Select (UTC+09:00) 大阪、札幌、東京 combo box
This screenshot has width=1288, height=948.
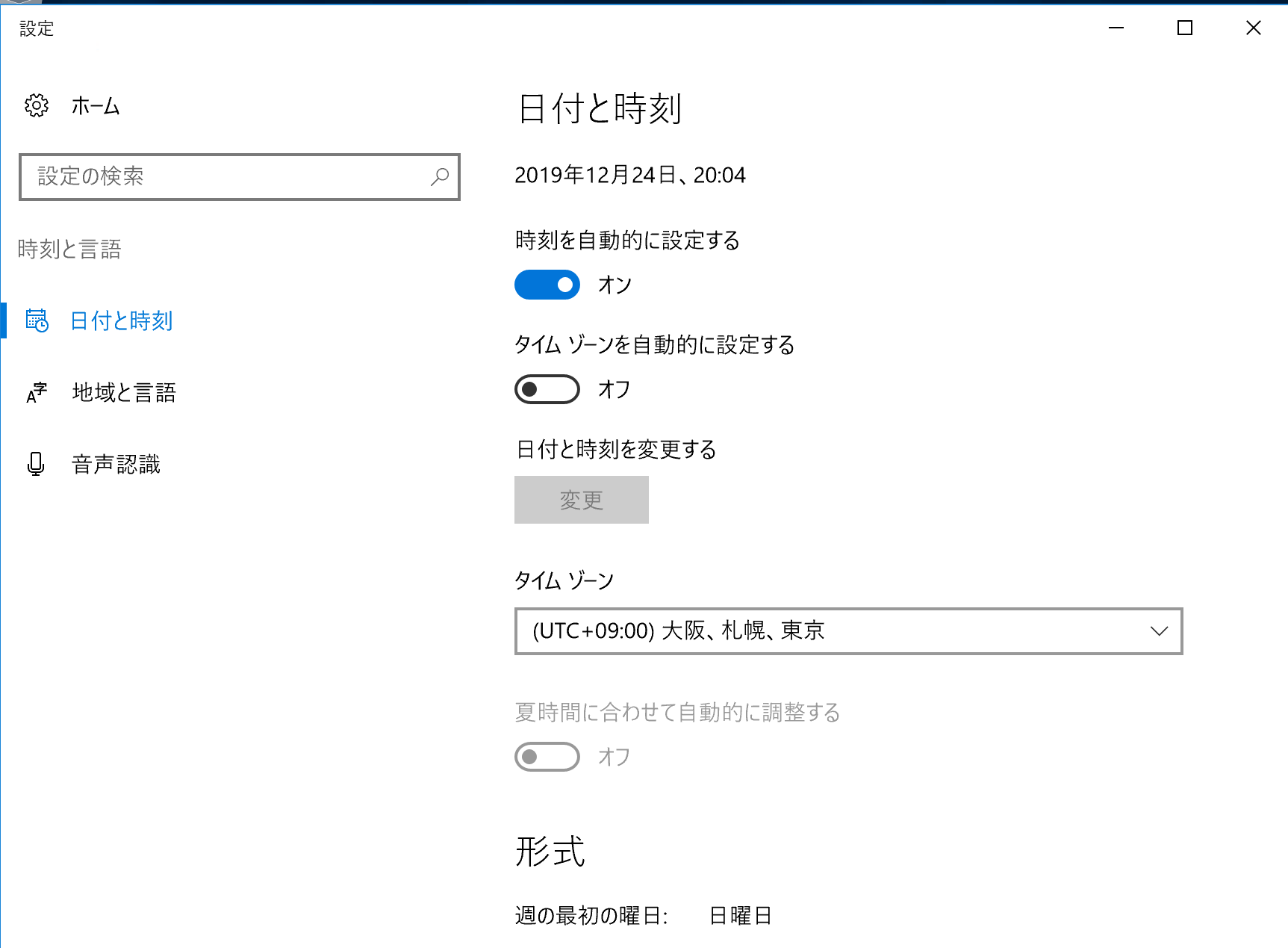[x=847, y=631]
